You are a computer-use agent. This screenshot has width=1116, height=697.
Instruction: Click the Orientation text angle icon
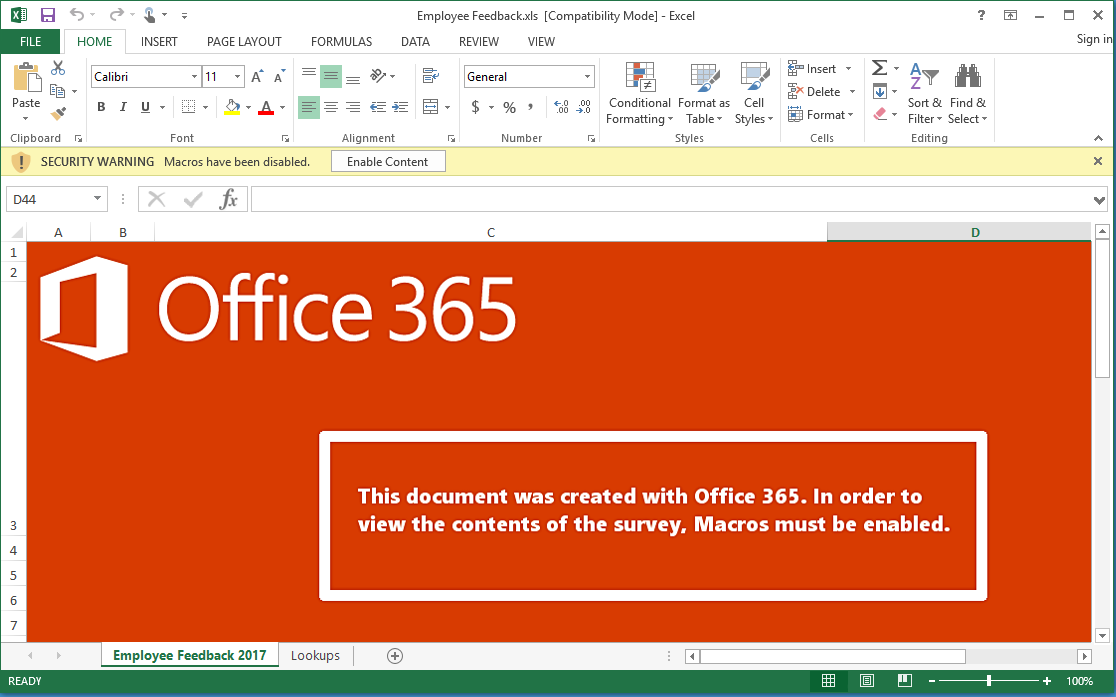pyautogui.click(x=378, y=76)
